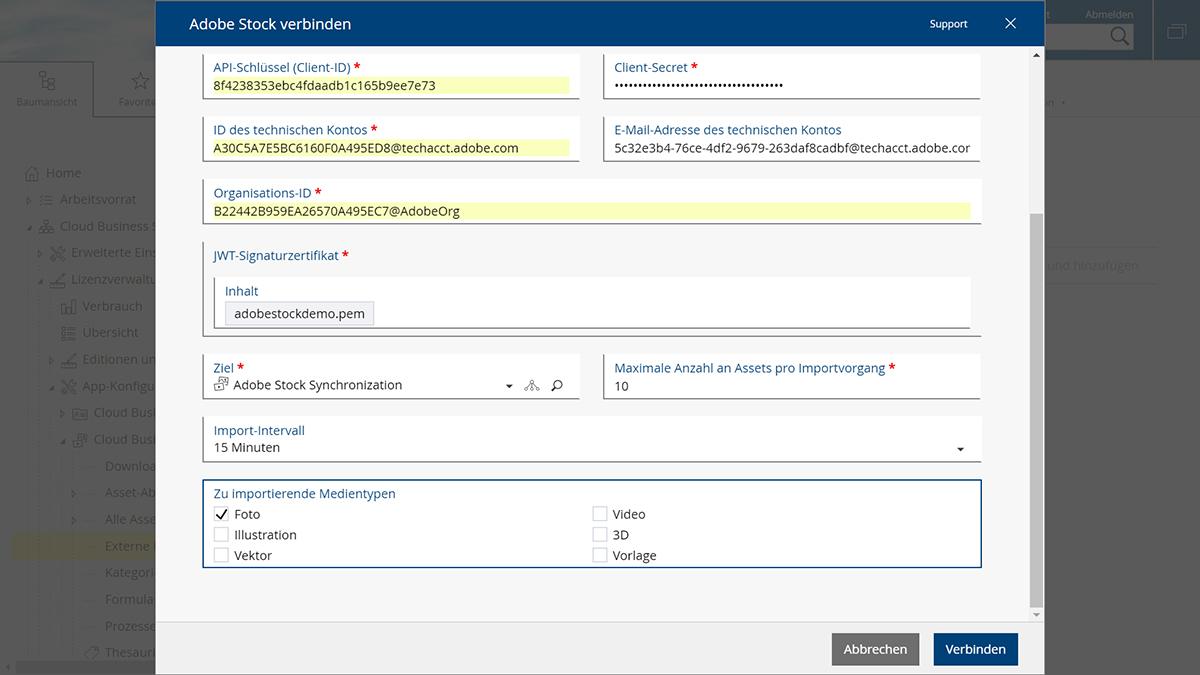
Task: Click the Abbrechen button
Action: [875, 649]
